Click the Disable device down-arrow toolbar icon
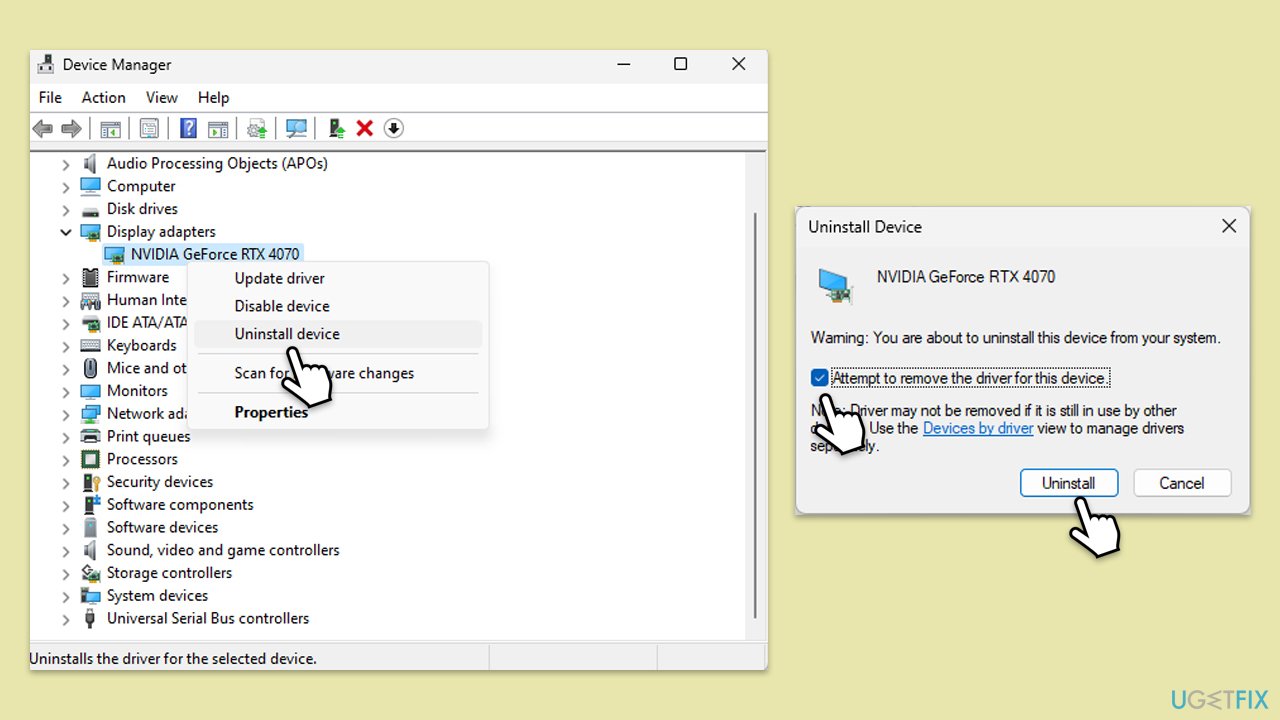1280x720 pixels. point(394,128)
